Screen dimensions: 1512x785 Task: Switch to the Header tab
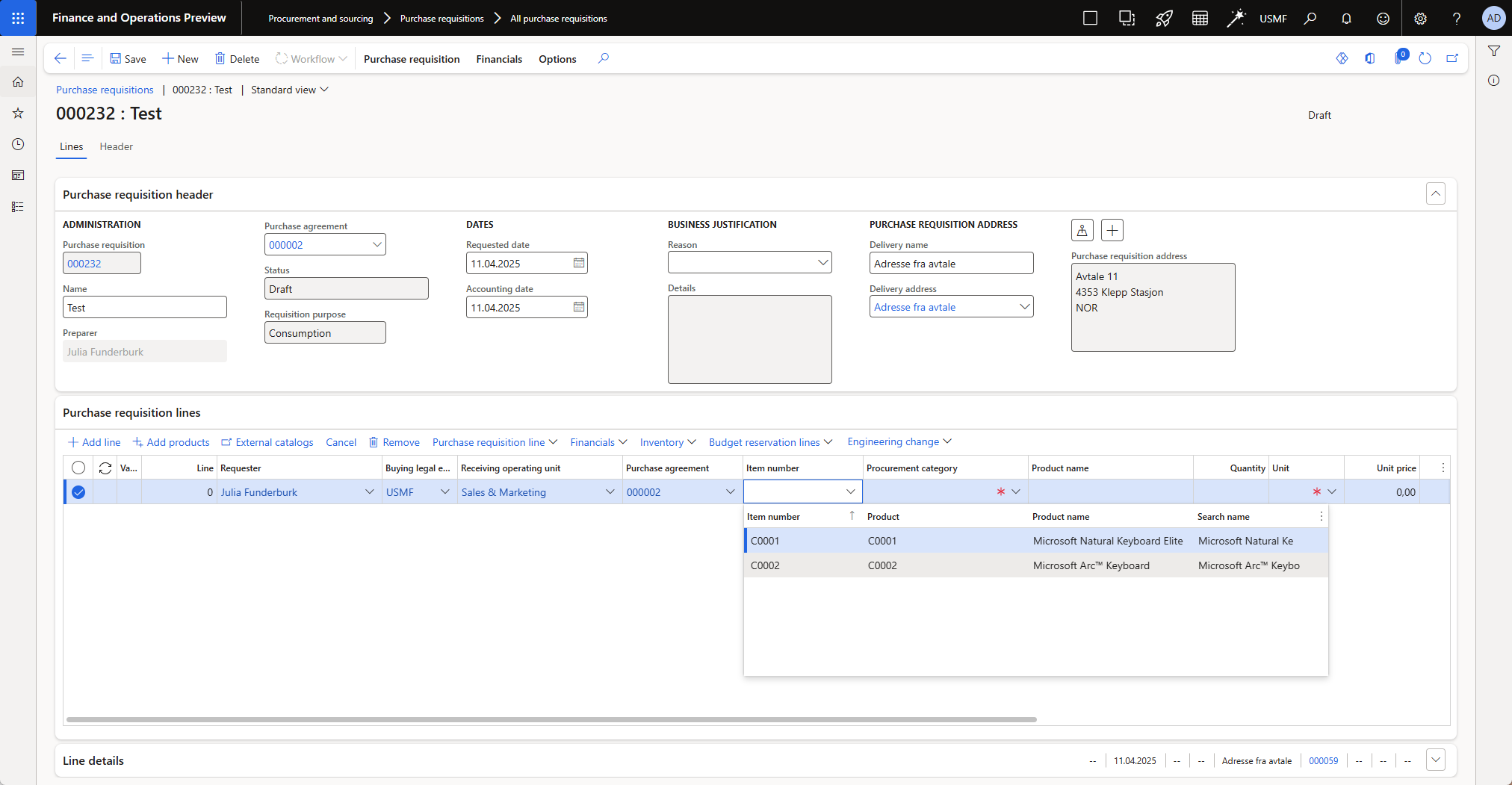coord(116,146)
